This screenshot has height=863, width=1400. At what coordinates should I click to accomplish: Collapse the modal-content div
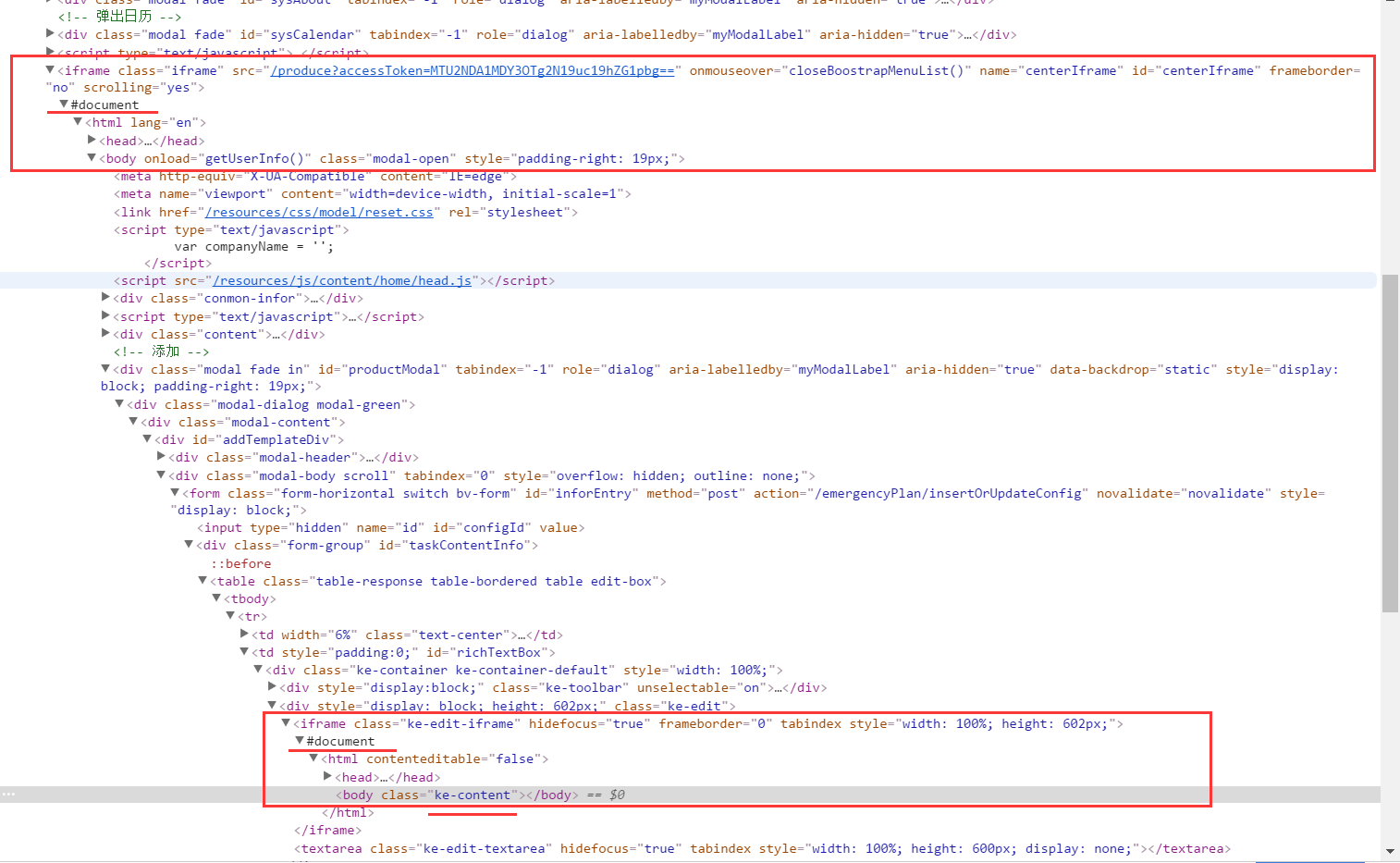[x=133, y=421]
